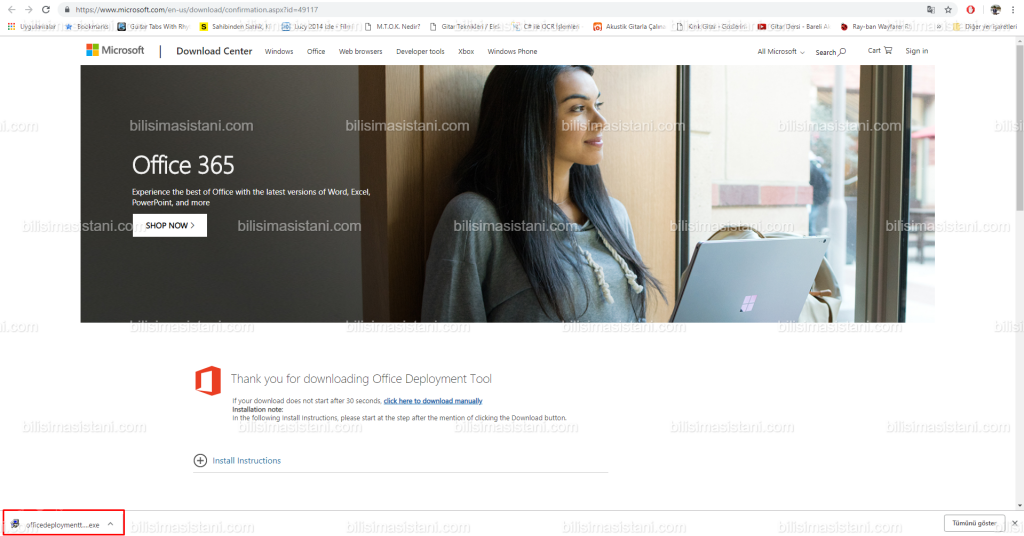Open the Sahibinden Satılık bookmark
This screenshot has height=536, width=1024.
pyautogui.click(x=235, y=27)
